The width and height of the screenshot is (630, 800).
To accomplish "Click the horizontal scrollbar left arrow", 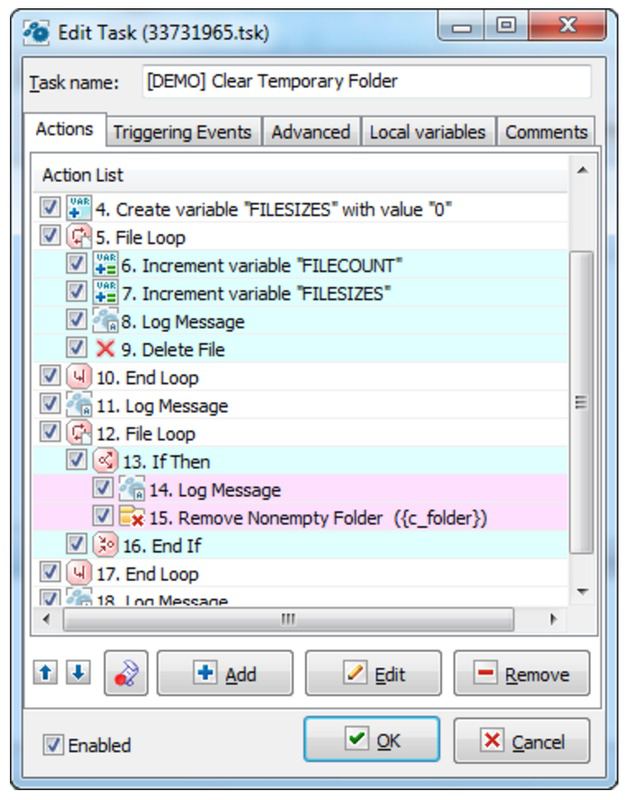I will [47, 619].
